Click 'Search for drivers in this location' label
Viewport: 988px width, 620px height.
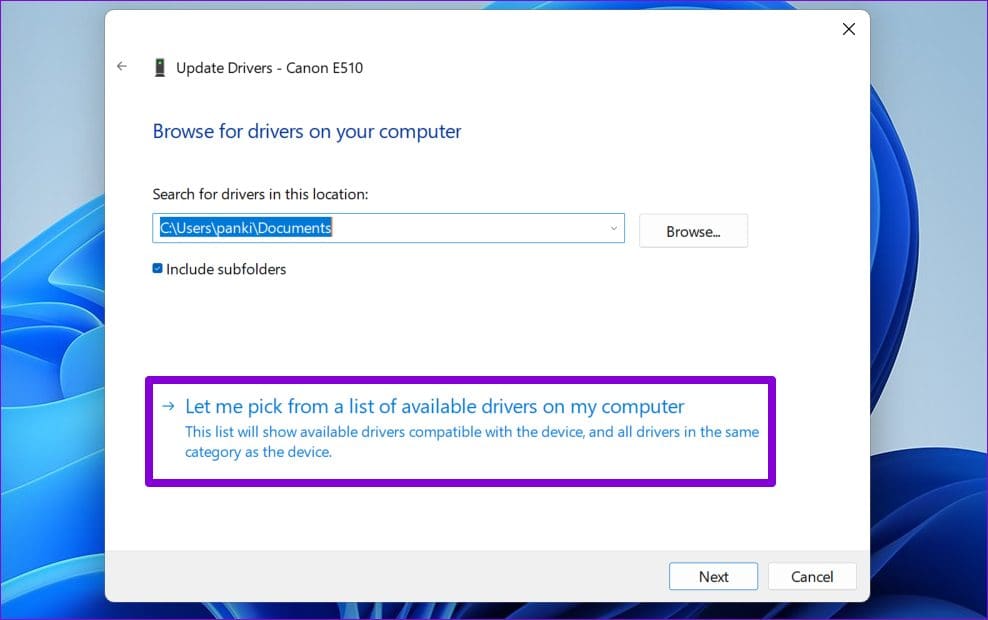click(x=260, y=194)
